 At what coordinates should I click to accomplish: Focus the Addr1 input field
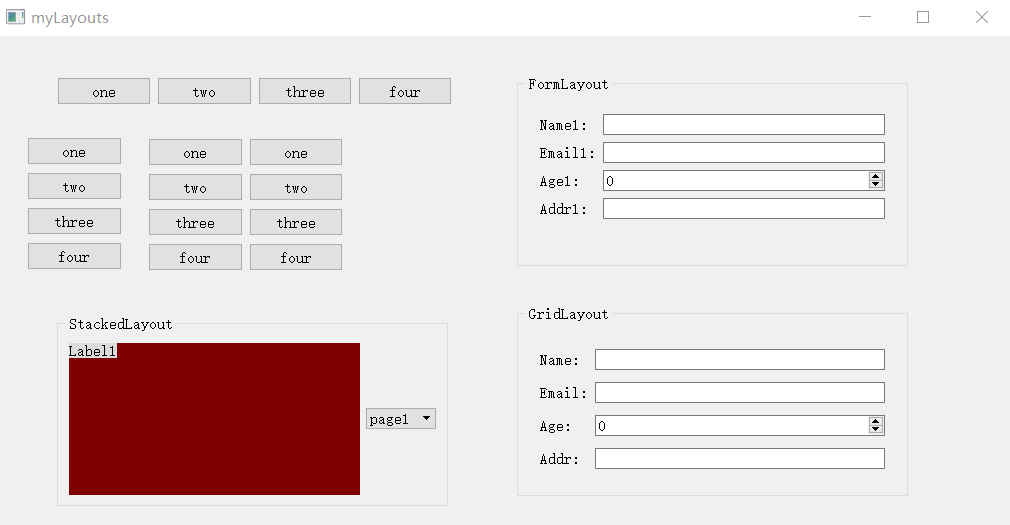tap(743, 209)
